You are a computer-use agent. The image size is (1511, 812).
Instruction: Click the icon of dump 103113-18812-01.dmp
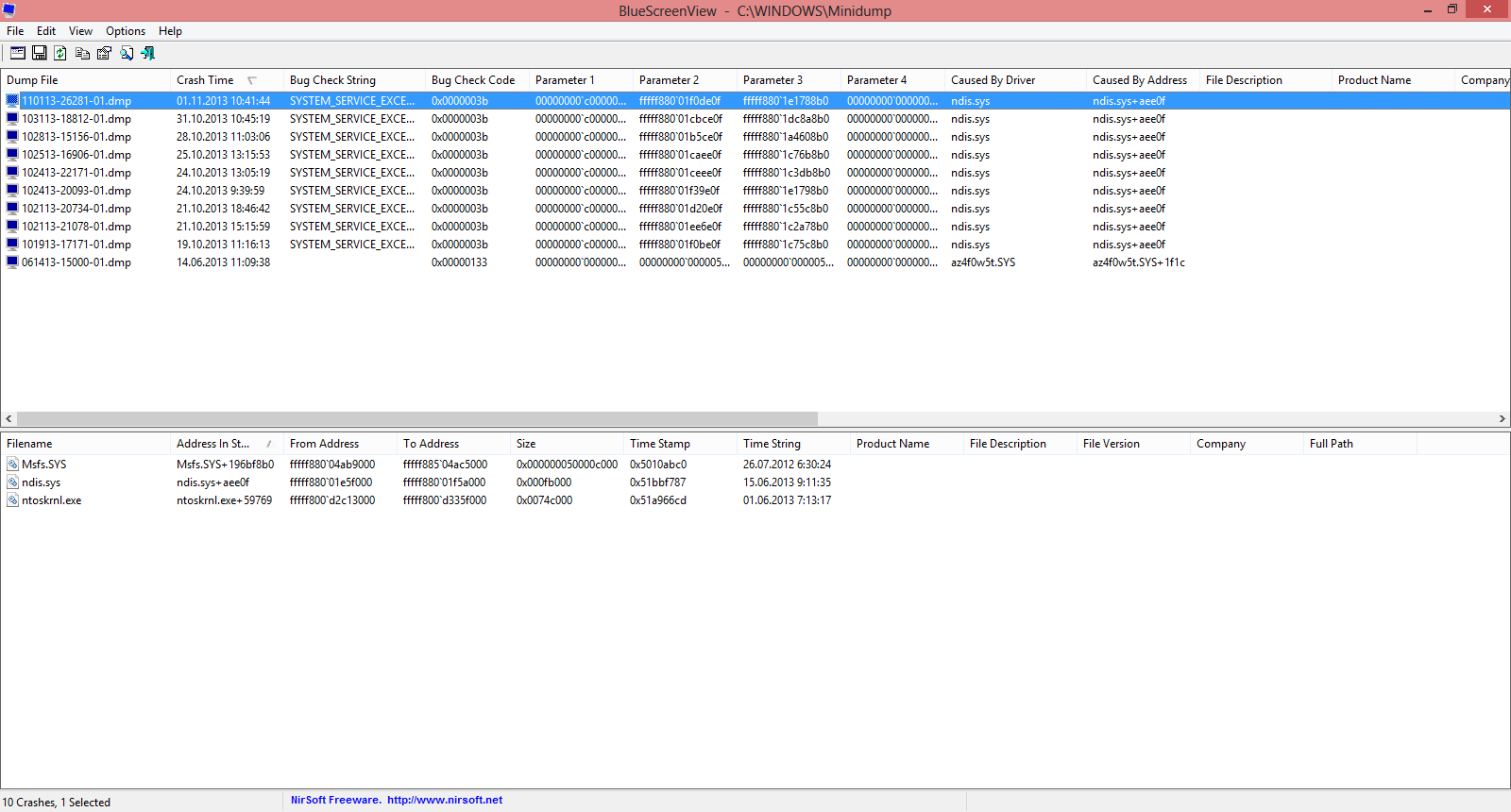coord(12,118)
